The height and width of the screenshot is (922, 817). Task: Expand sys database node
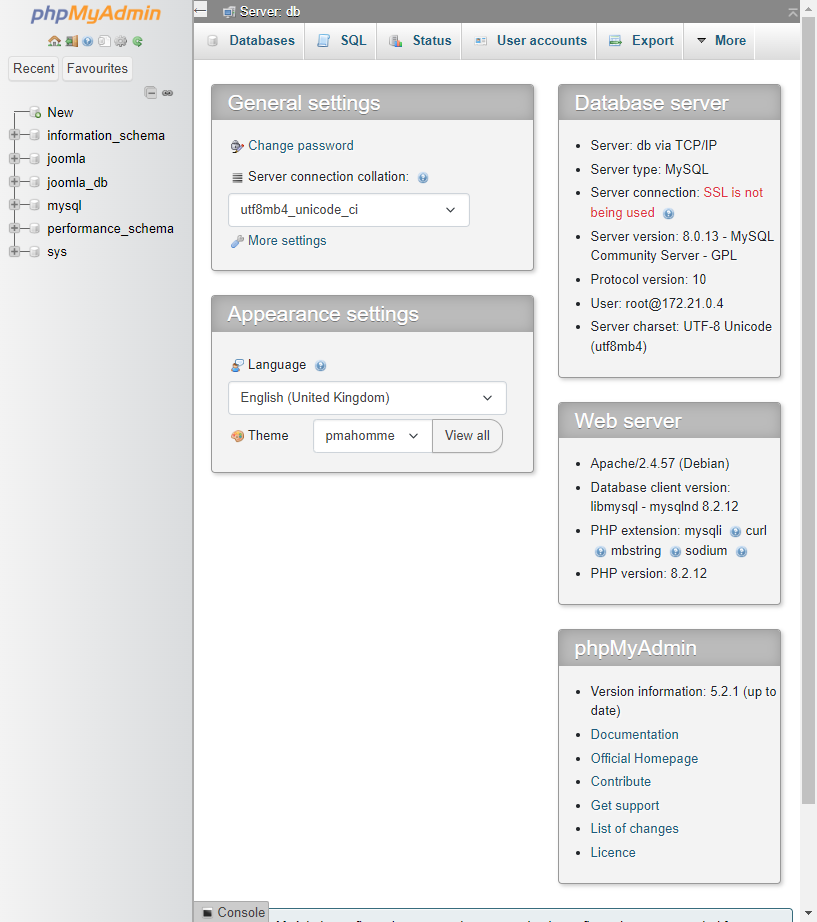coord(15,251)
